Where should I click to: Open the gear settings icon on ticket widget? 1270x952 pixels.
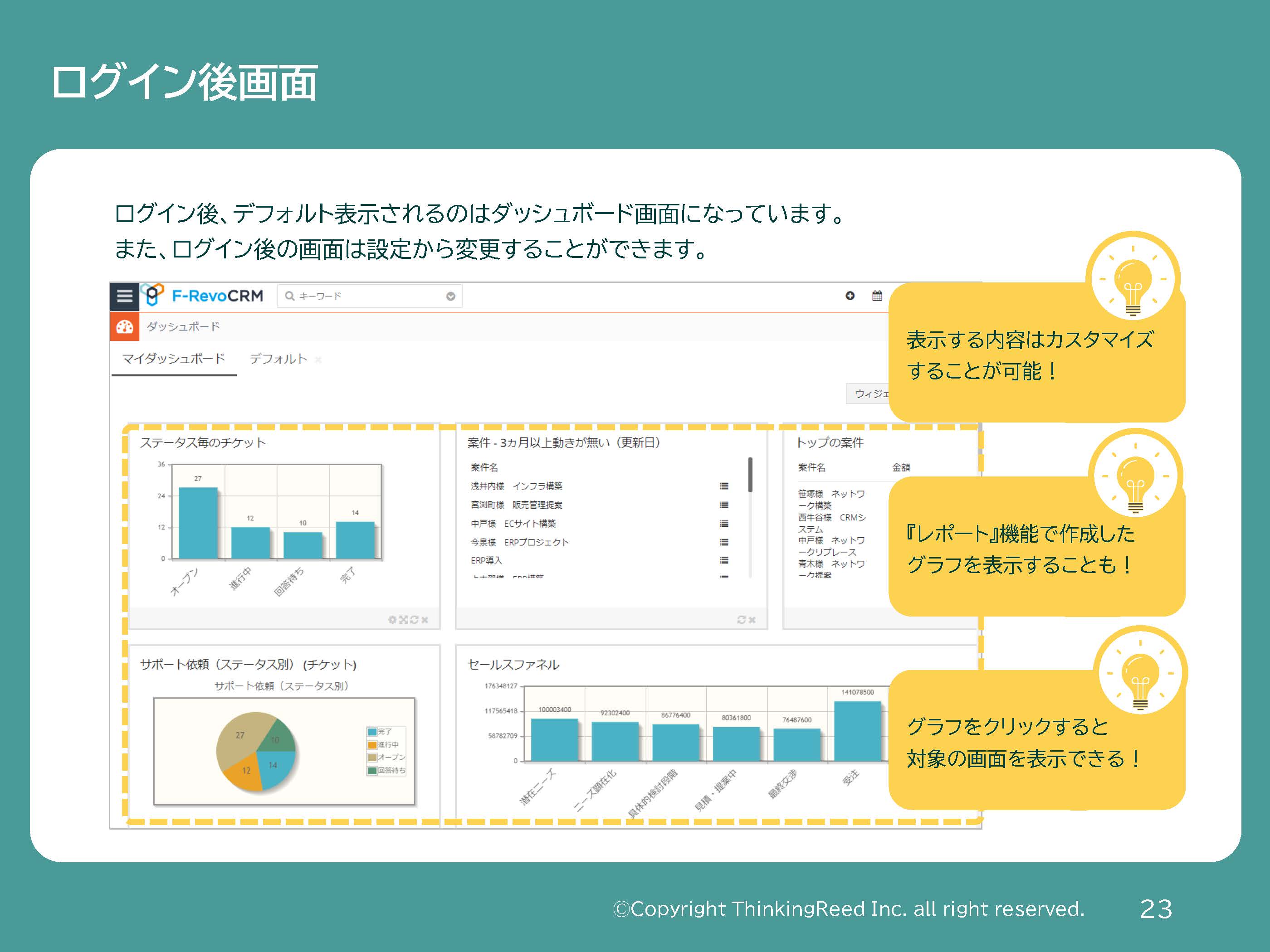[x=392, y=619]
